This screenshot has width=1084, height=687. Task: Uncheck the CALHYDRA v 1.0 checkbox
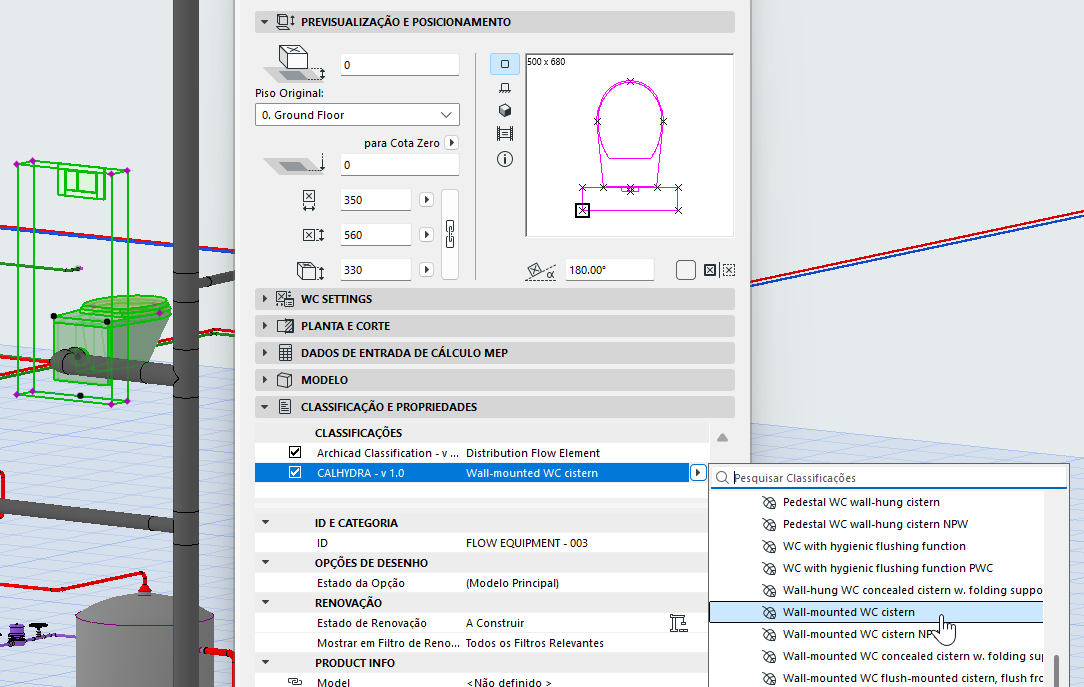(x=295, y=473)
